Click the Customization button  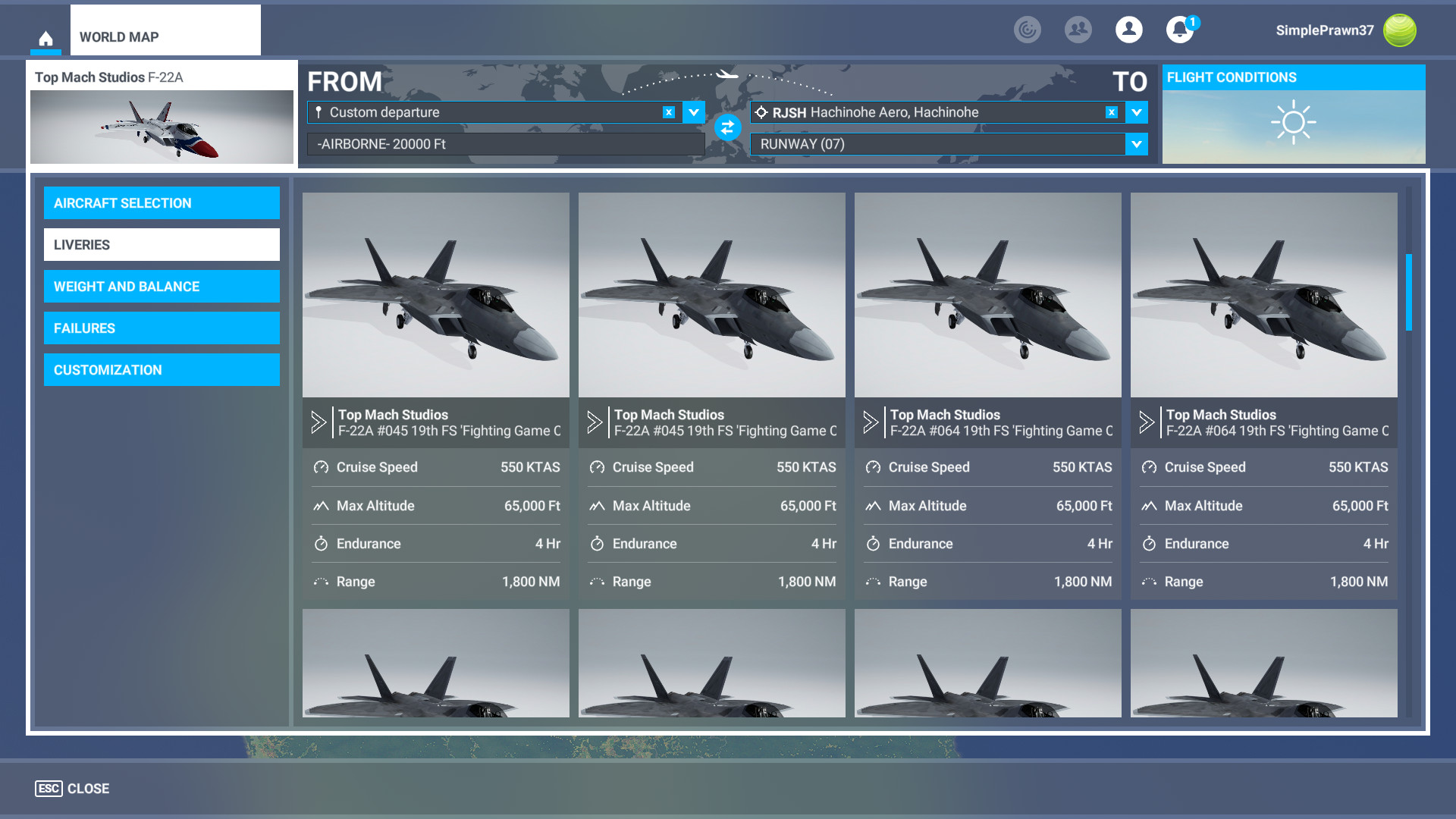[x=162, y=370]
